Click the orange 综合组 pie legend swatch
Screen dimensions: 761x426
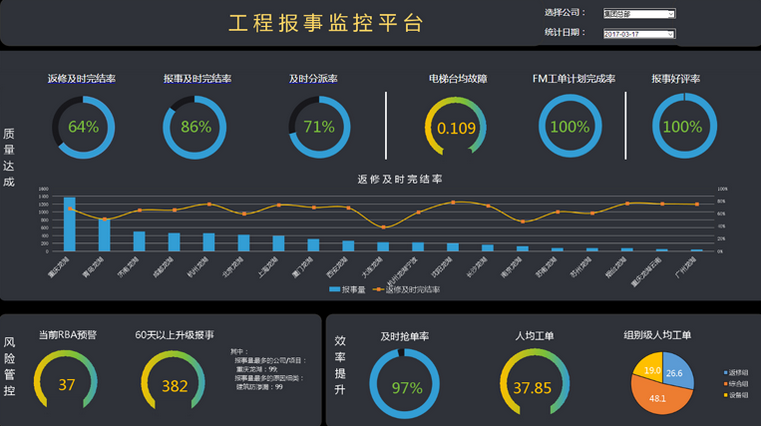[726, 384]
